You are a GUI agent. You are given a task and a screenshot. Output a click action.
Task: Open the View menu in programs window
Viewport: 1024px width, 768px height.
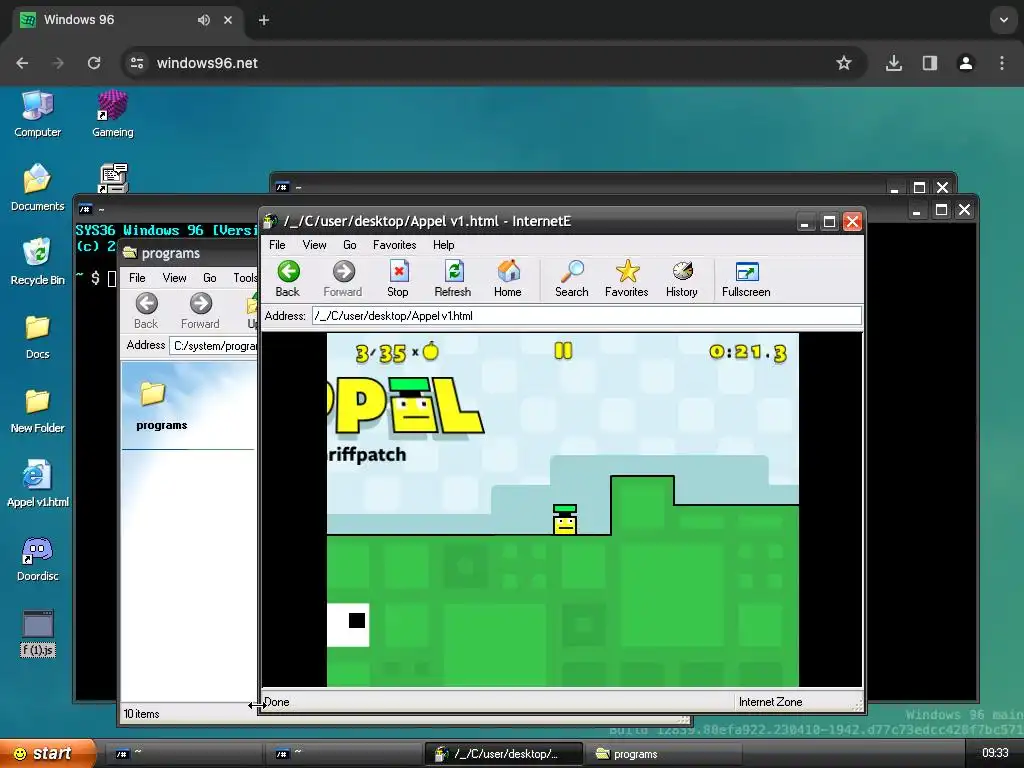(x=174, y=278)
